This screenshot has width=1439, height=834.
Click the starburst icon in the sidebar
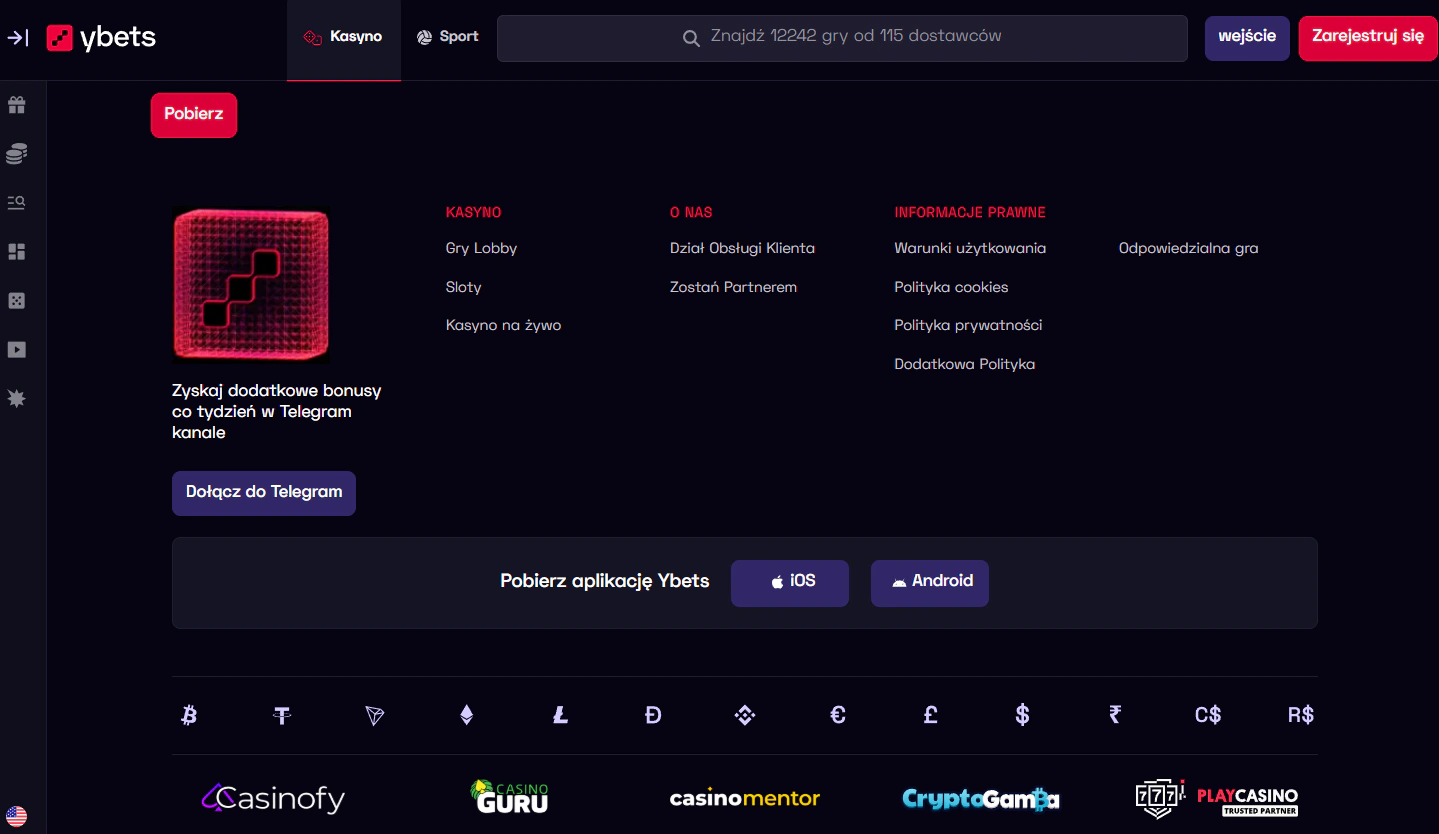tap(16, 399)
